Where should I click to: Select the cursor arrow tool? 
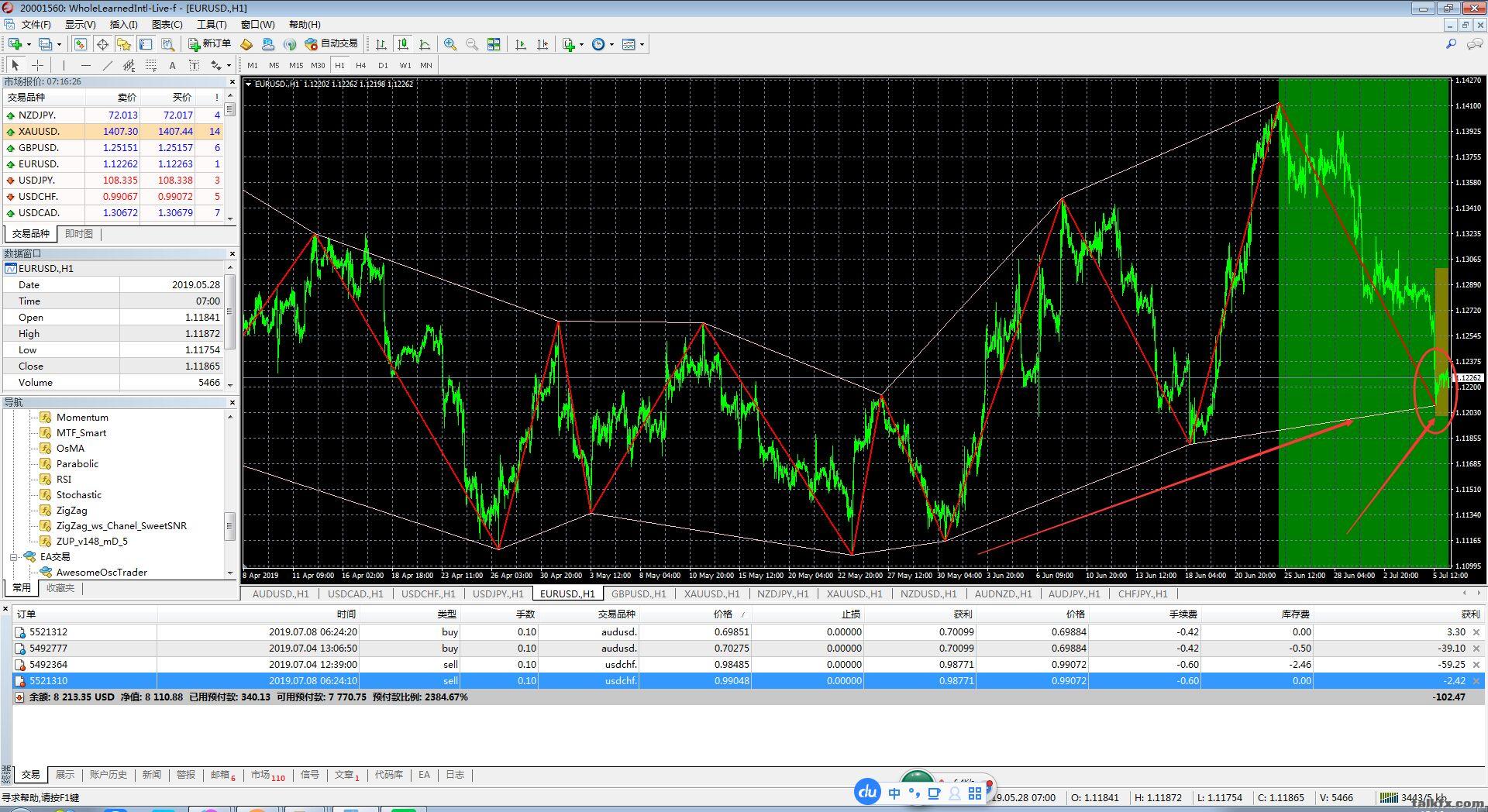click(15, 65)
